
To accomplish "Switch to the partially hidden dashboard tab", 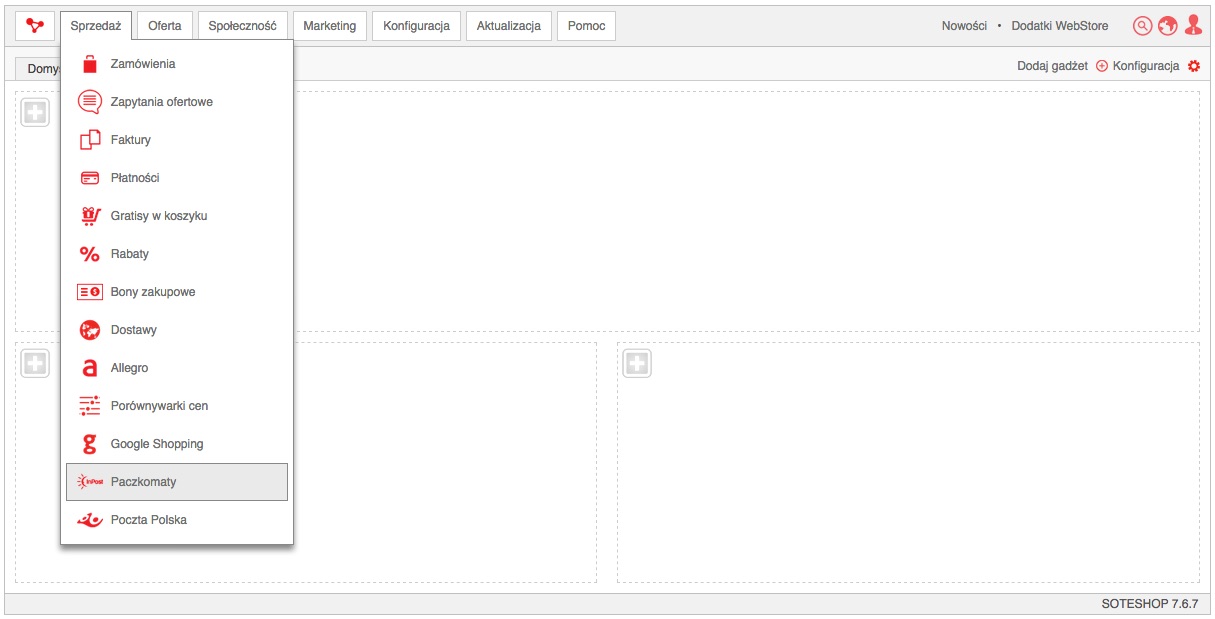I will pos(39,69).
